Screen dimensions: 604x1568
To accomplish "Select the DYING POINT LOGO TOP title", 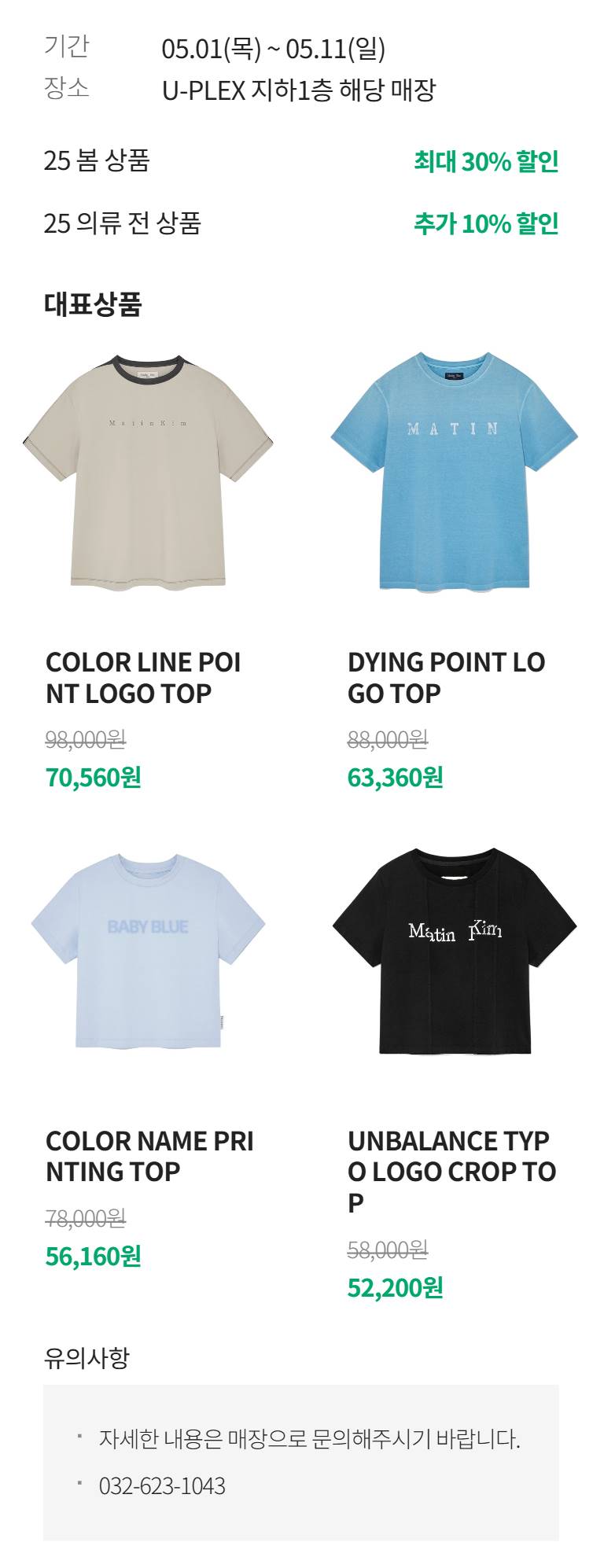I will (x=446, y=678).
